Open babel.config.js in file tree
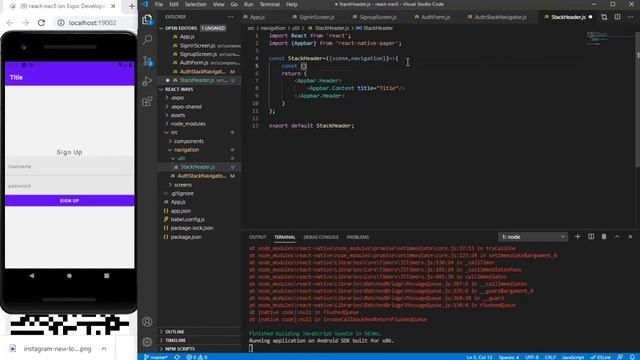The image size is (640, 360). 188,220
